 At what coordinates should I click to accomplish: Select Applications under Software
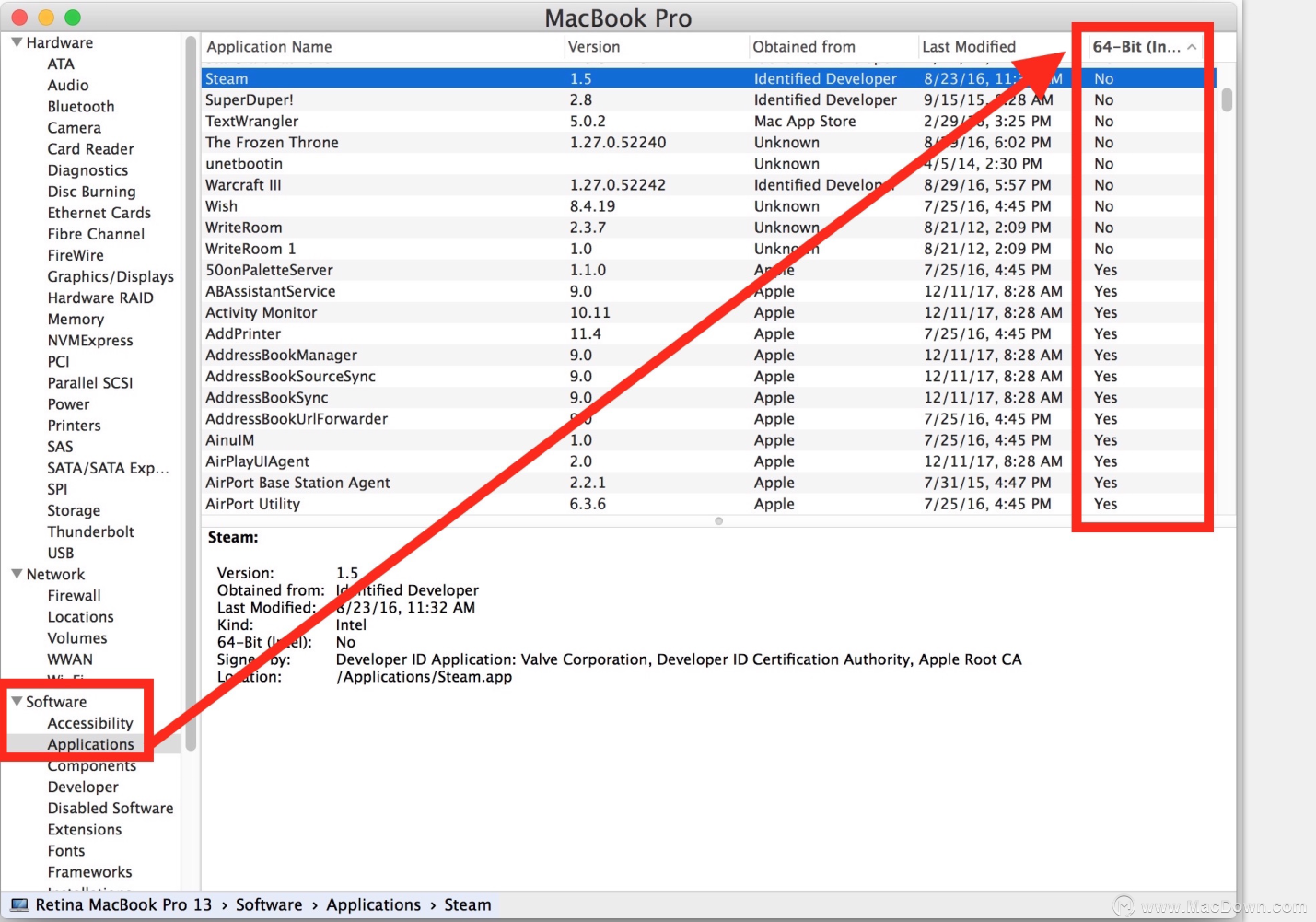90,744
